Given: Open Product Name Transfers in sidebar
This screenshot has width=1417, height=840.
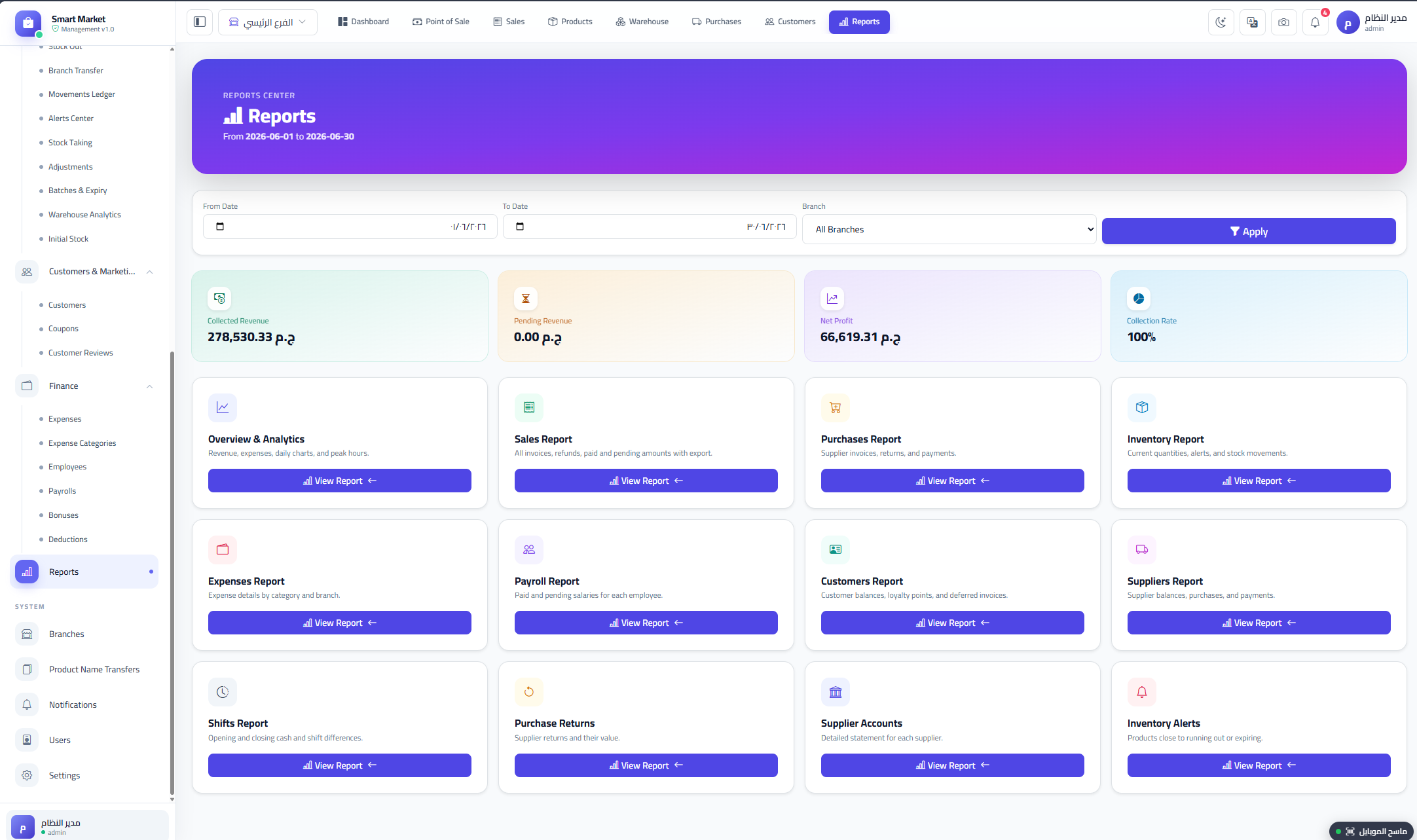Looking at the screenshot, I should (84, 669).
